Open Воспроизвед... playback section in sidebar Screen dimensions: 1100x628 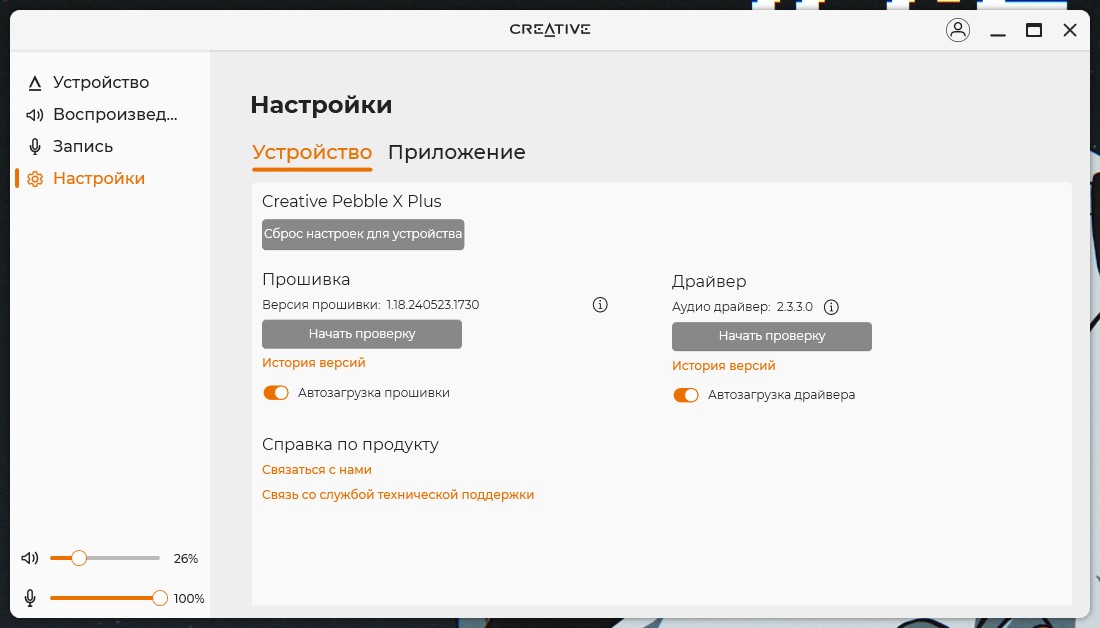tap(100, 114)
